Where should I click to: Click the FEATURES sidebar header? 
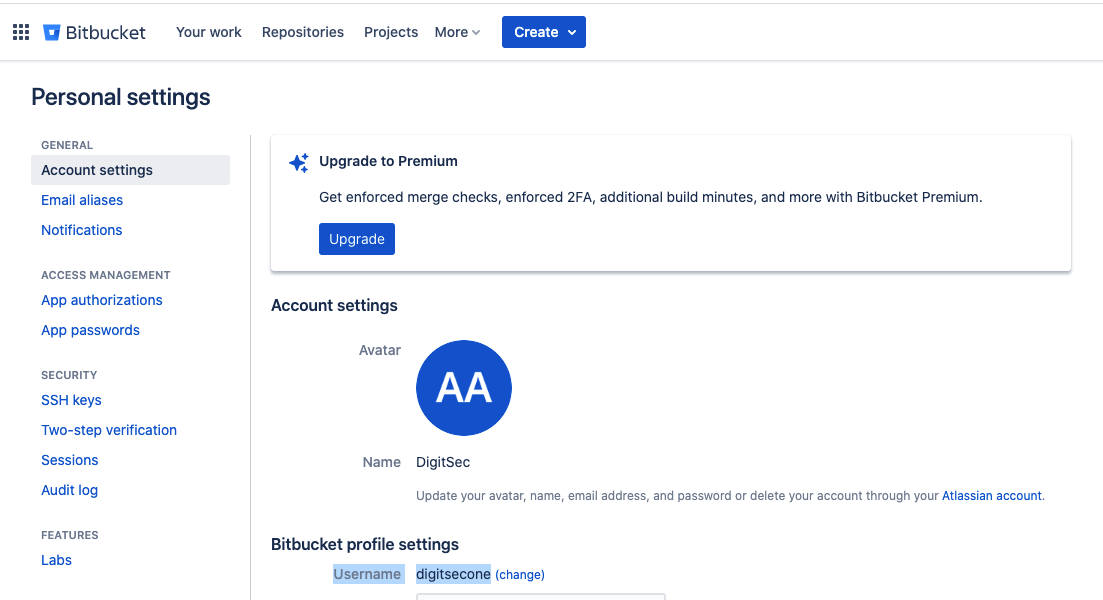(x=70, y=535)
